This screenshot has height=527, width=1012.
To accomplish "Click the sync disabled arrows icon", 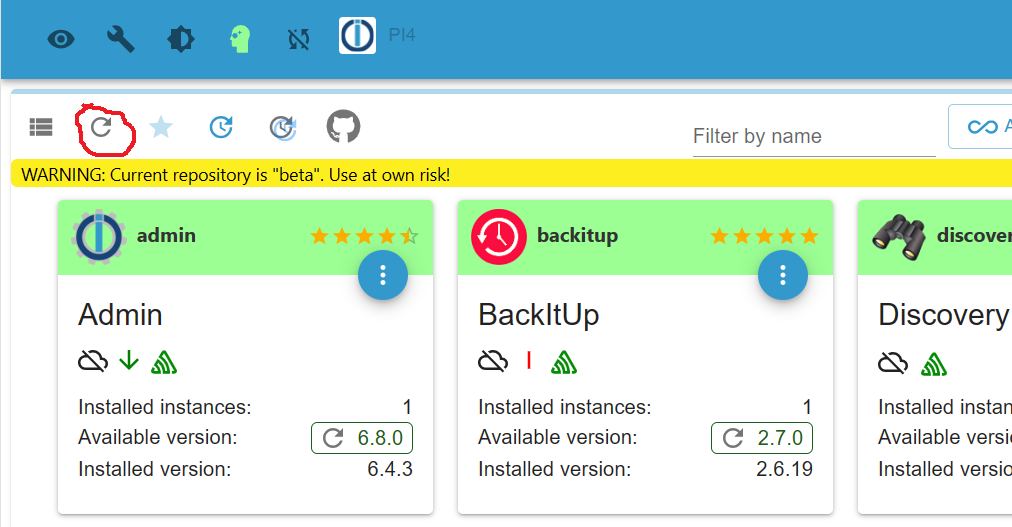I will coord(299,39).
